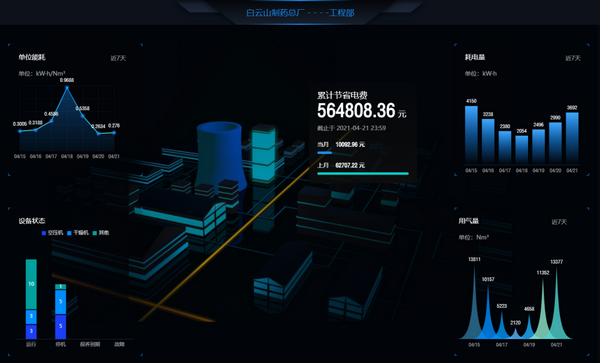Click the 564808.36 cumulative savings figure
Viewport: 600px width, 363px height.
356,111
